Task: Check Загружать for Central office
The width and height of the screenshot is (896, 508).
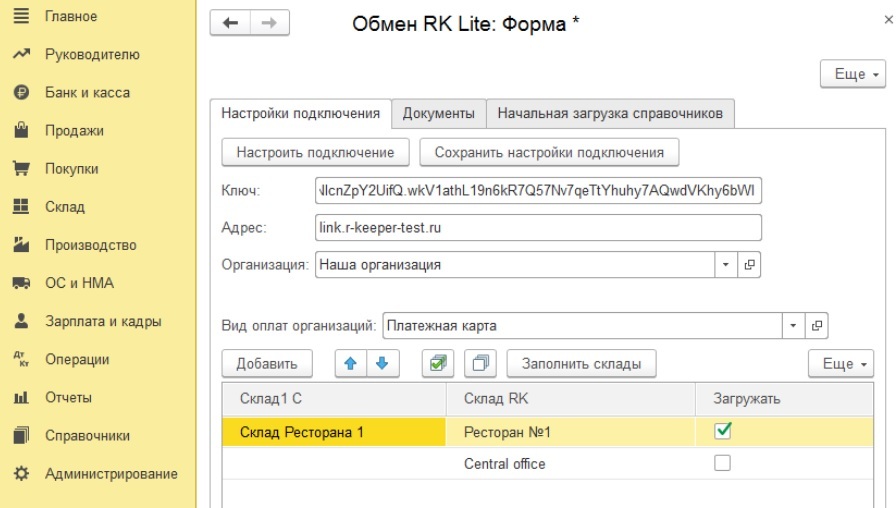Action: tap(722, 463)
